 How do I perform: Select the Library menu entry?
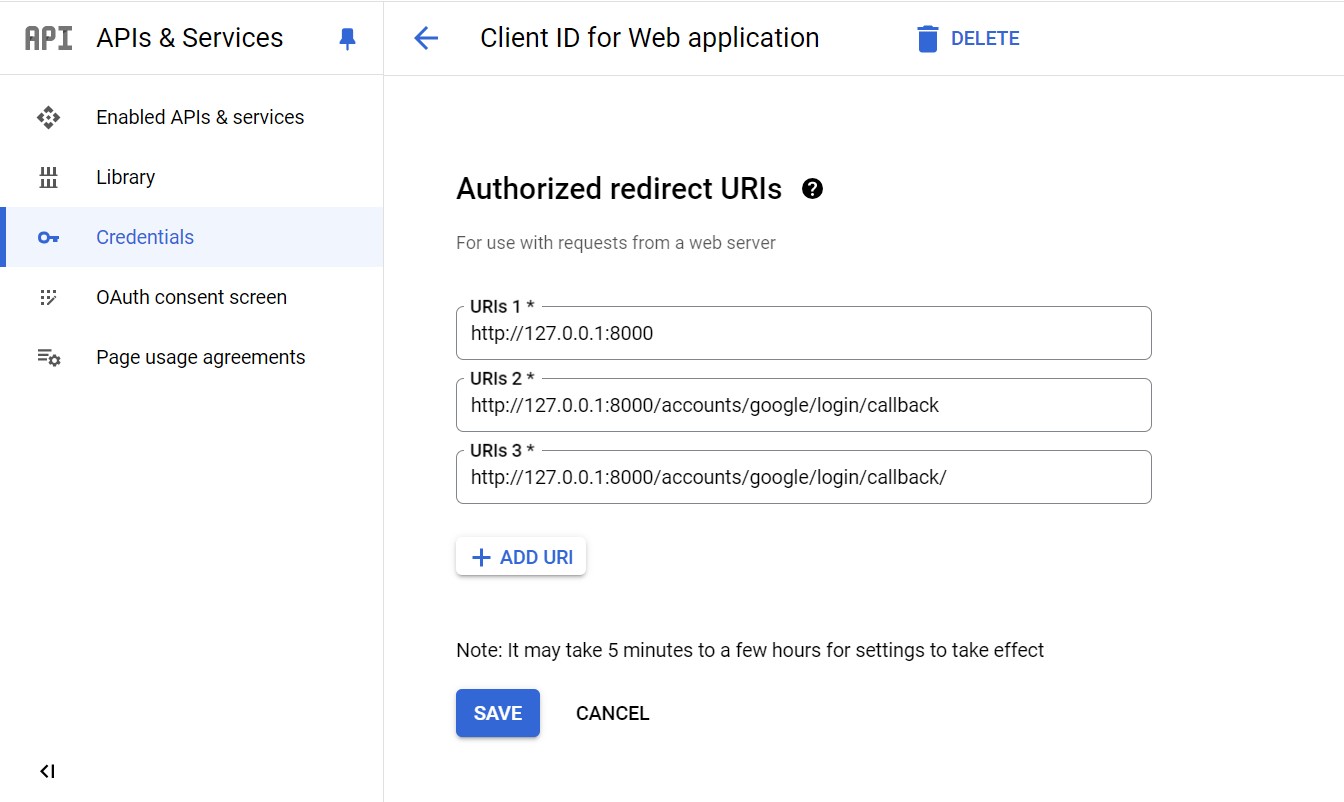(125, 177)
